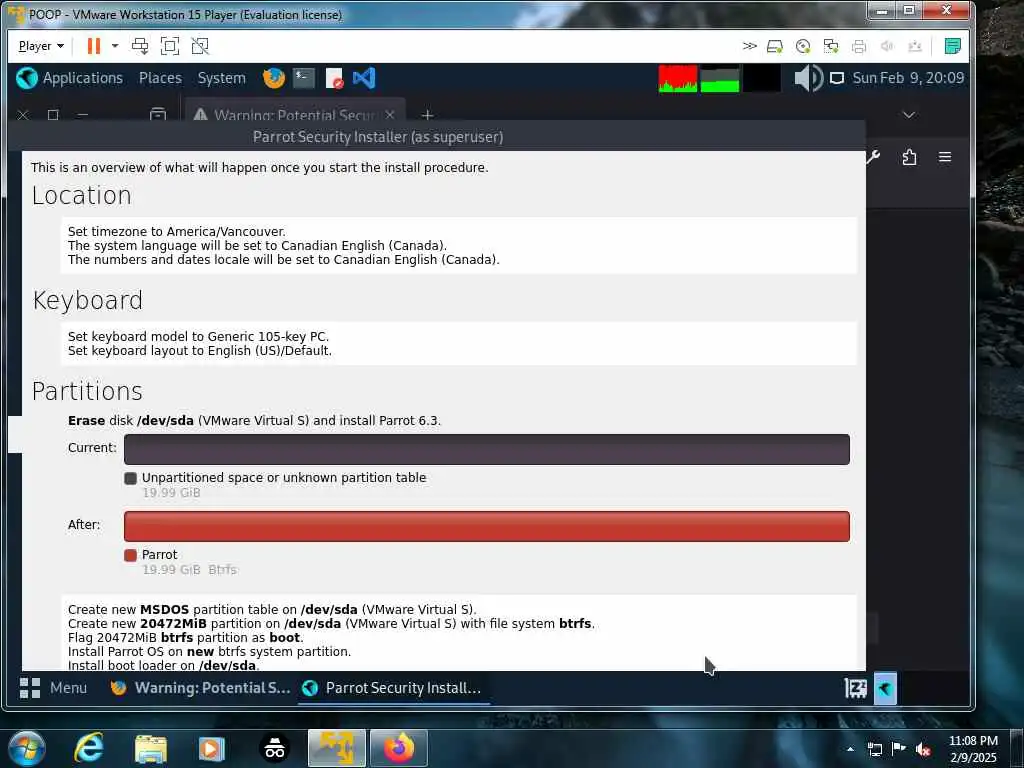
Task: Click the display notification icon beside the clock
Action: 837,78
